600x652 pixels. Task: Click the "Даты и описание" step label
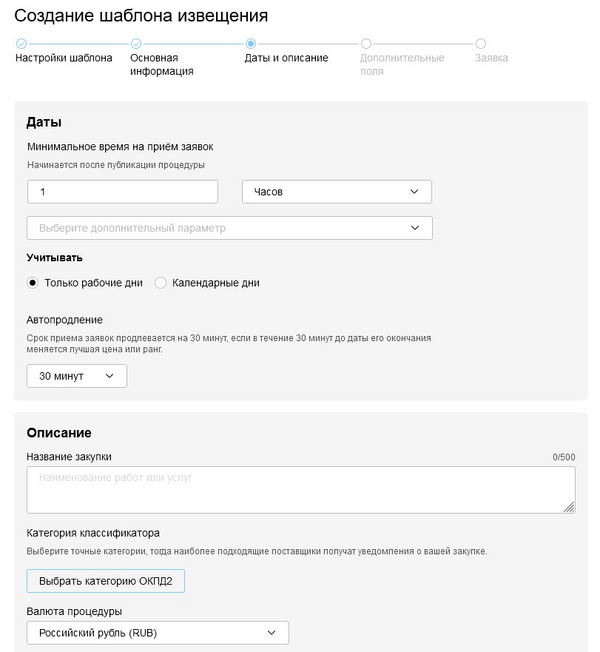(286, 58)
